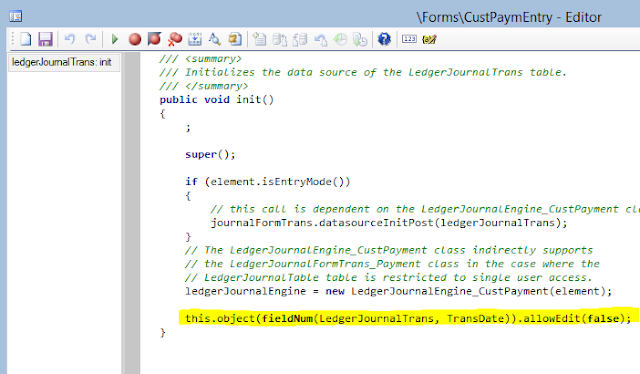The width and height of the screenshot is (640, 374).
Task: Select the ledgerJournalTrans: init method tab
Action: click(x=64, y=62)
